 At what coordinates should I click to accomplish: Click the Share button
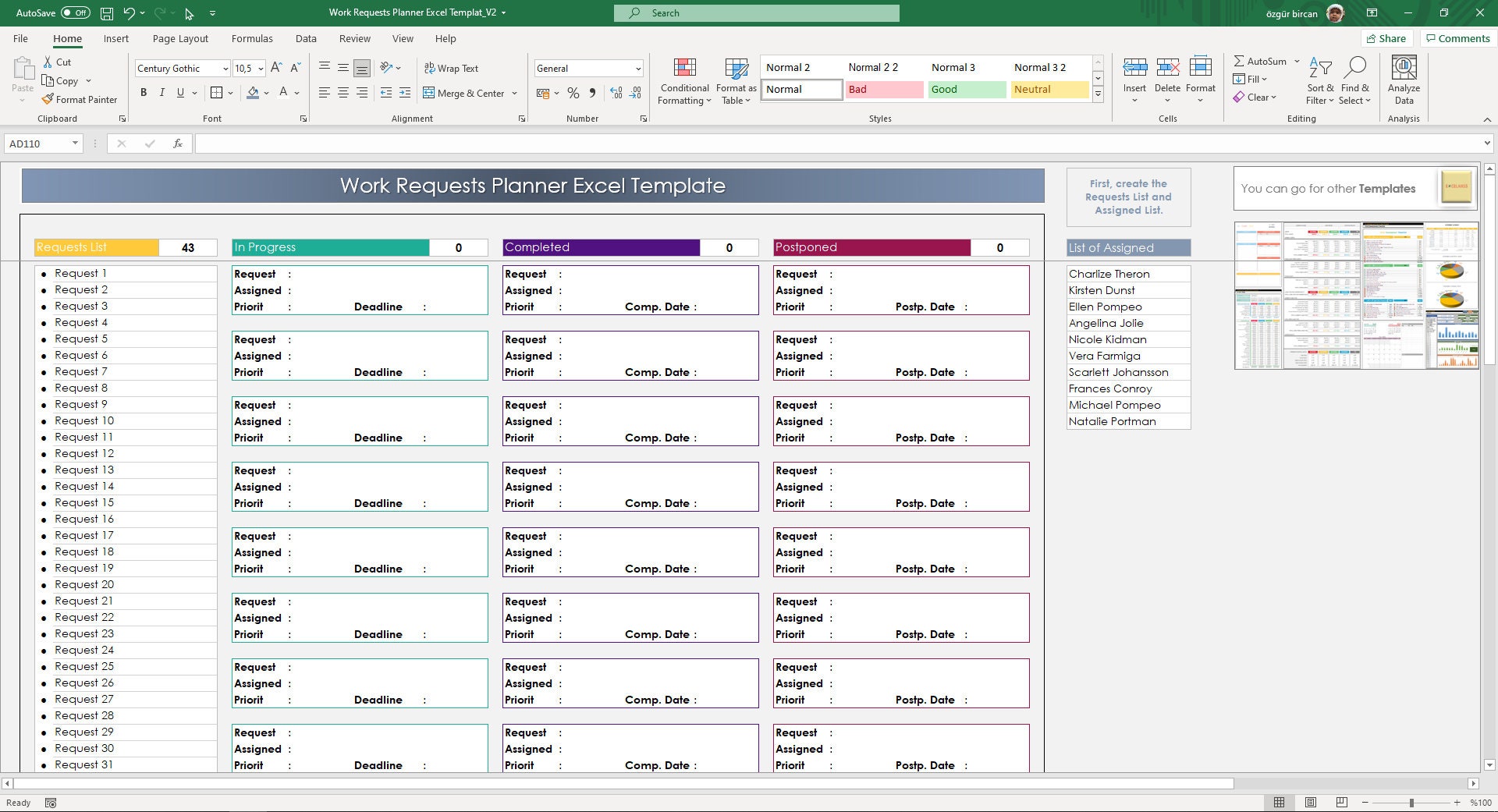tap(1388, 37)
